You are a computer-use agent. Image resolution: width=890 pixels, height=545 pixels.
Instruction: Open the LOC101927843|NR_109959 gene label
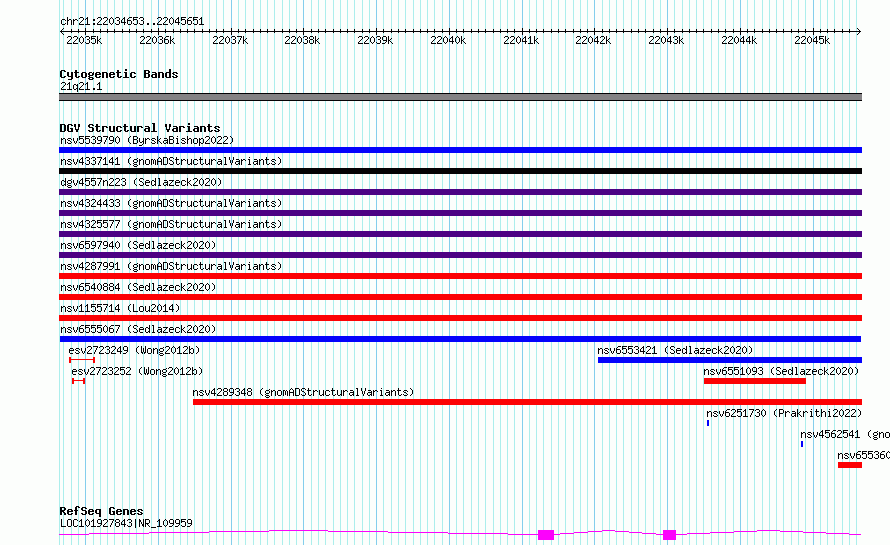(x=126, y=523)
